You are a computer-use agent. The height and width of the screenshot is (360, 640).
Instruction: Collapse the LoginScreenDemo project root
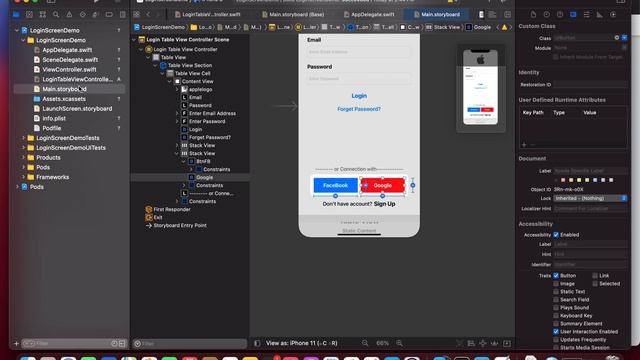coord(17,30)
